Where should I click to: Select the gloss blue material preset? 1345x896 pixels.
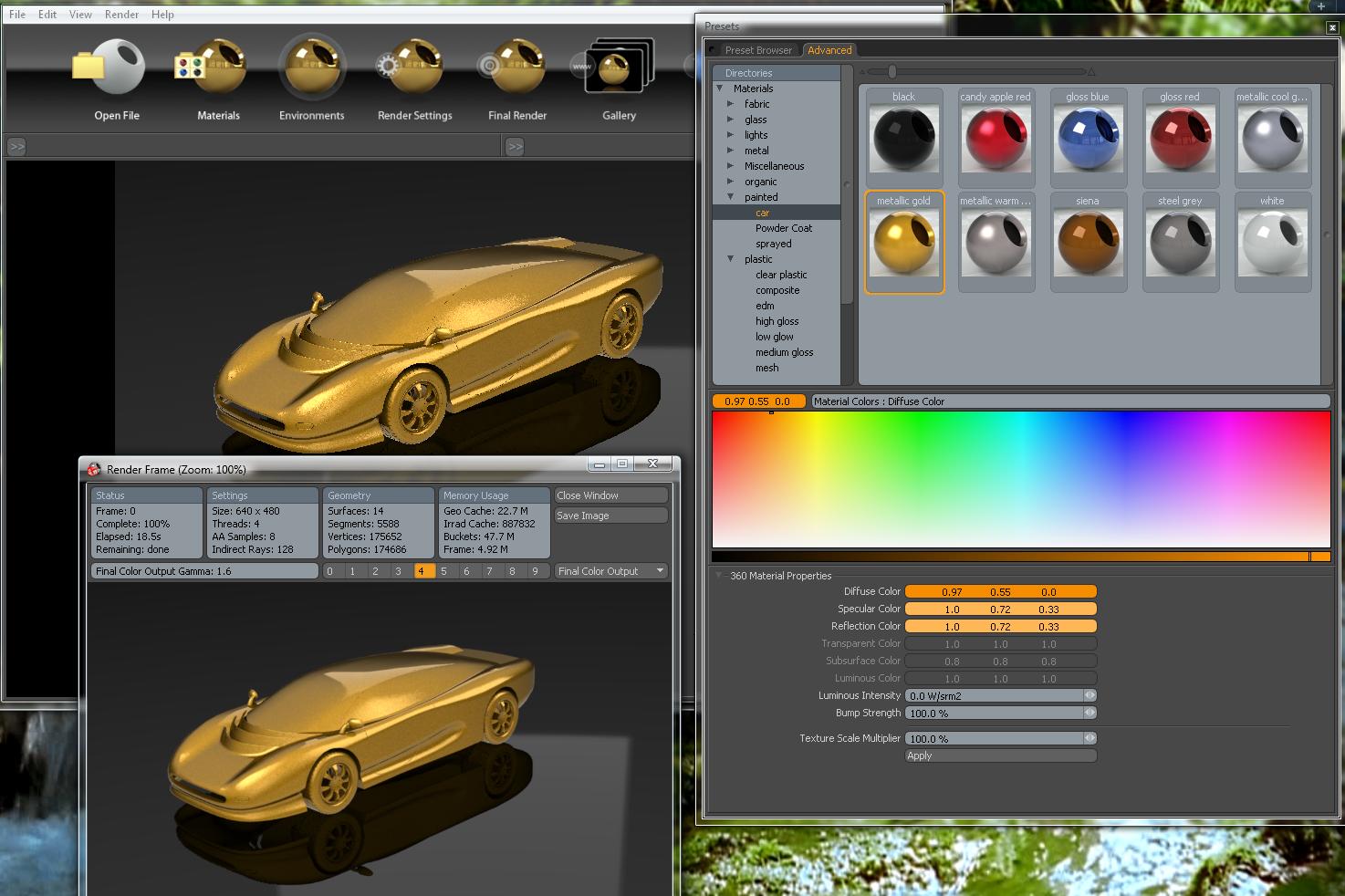pyautogui.click(x=1088, y=138)
